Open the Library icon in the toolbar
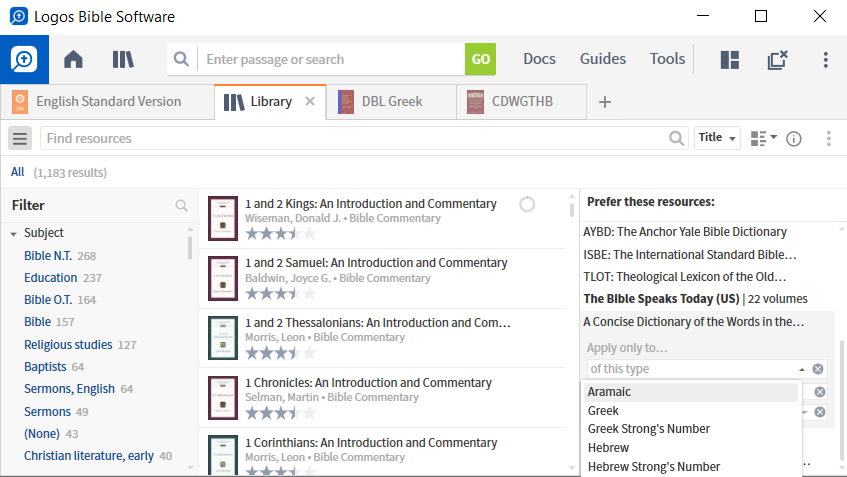This screenshot has width=847, height=477. [123, 59]
